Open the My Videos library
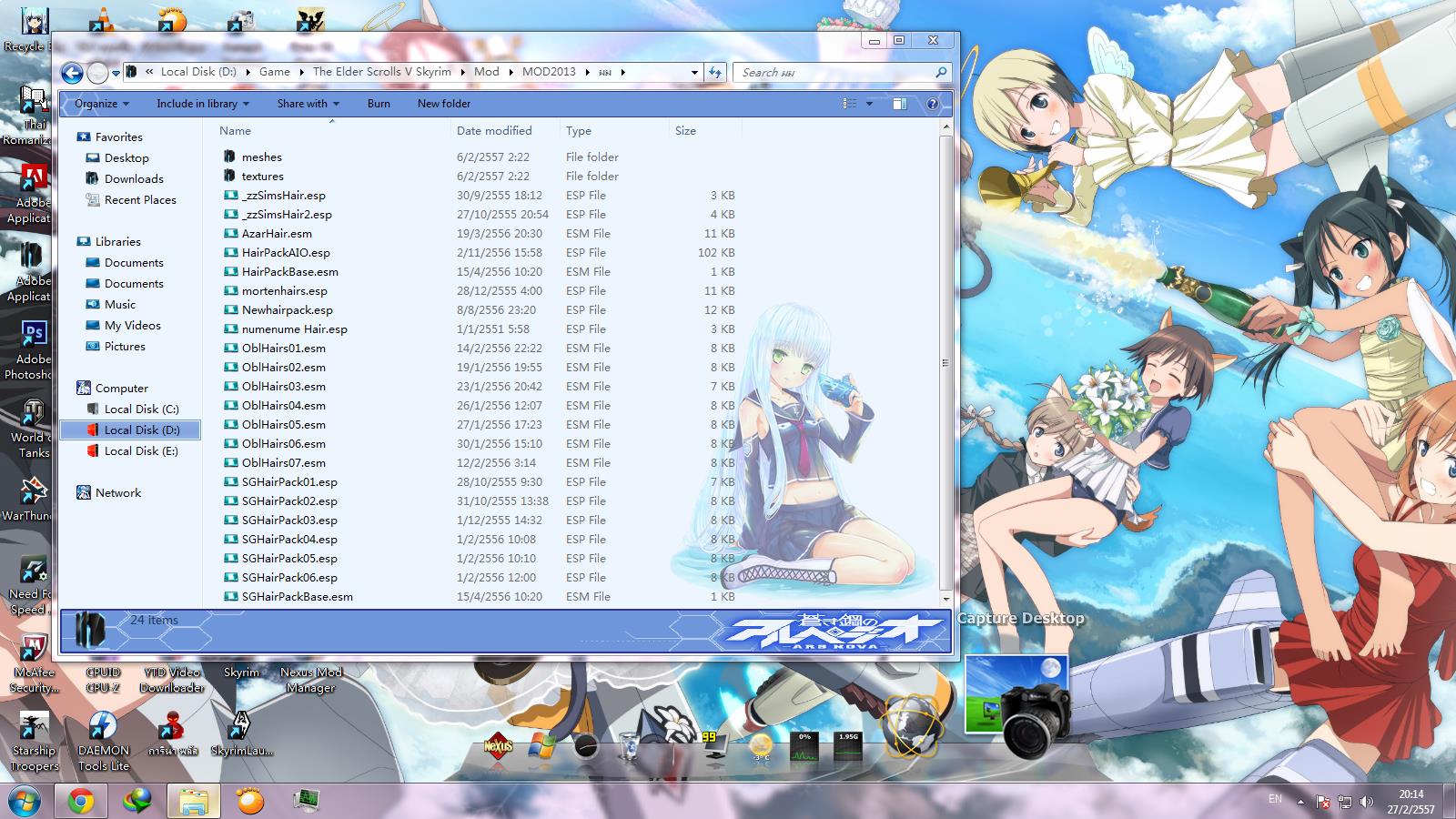Image resolution: width=1456 pixels, height=819 pixels. (x=133, y=326)
